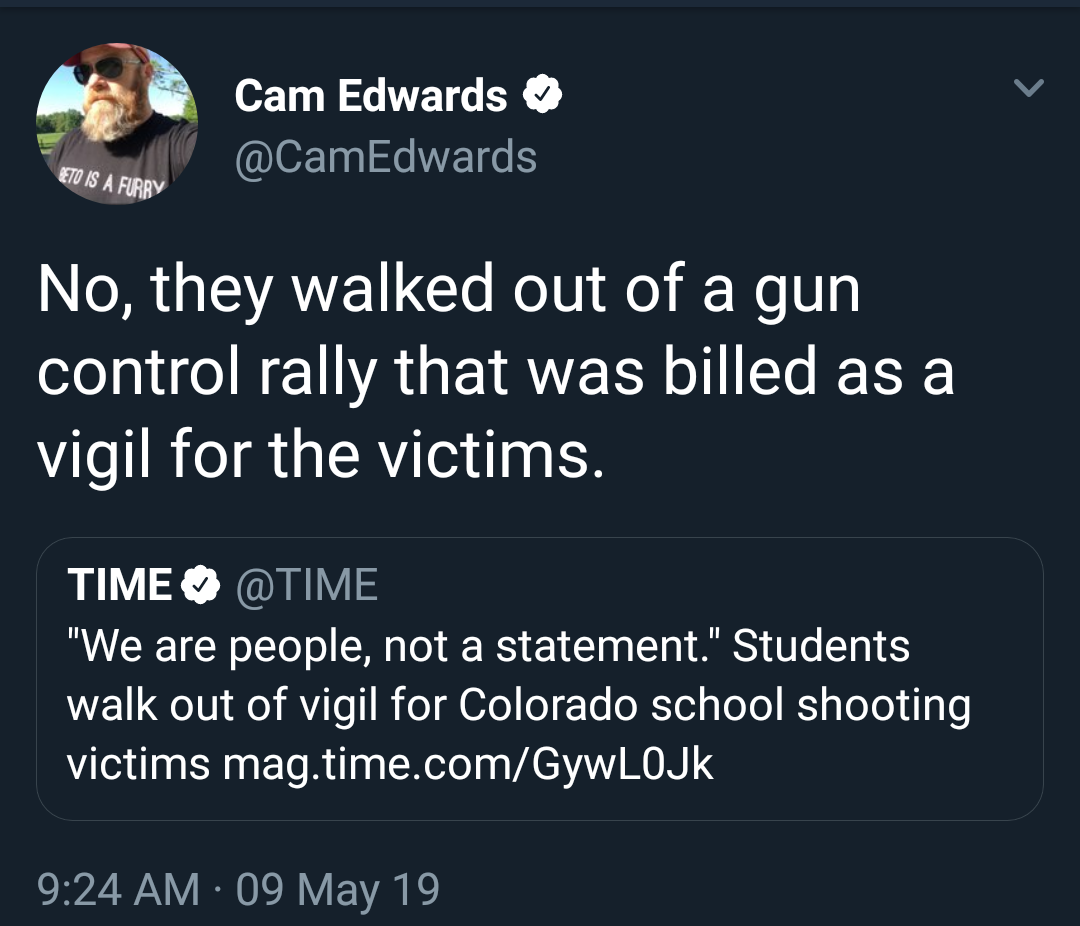Open the mag.time.com/GywL0Jk link

(x=468, y=764)
